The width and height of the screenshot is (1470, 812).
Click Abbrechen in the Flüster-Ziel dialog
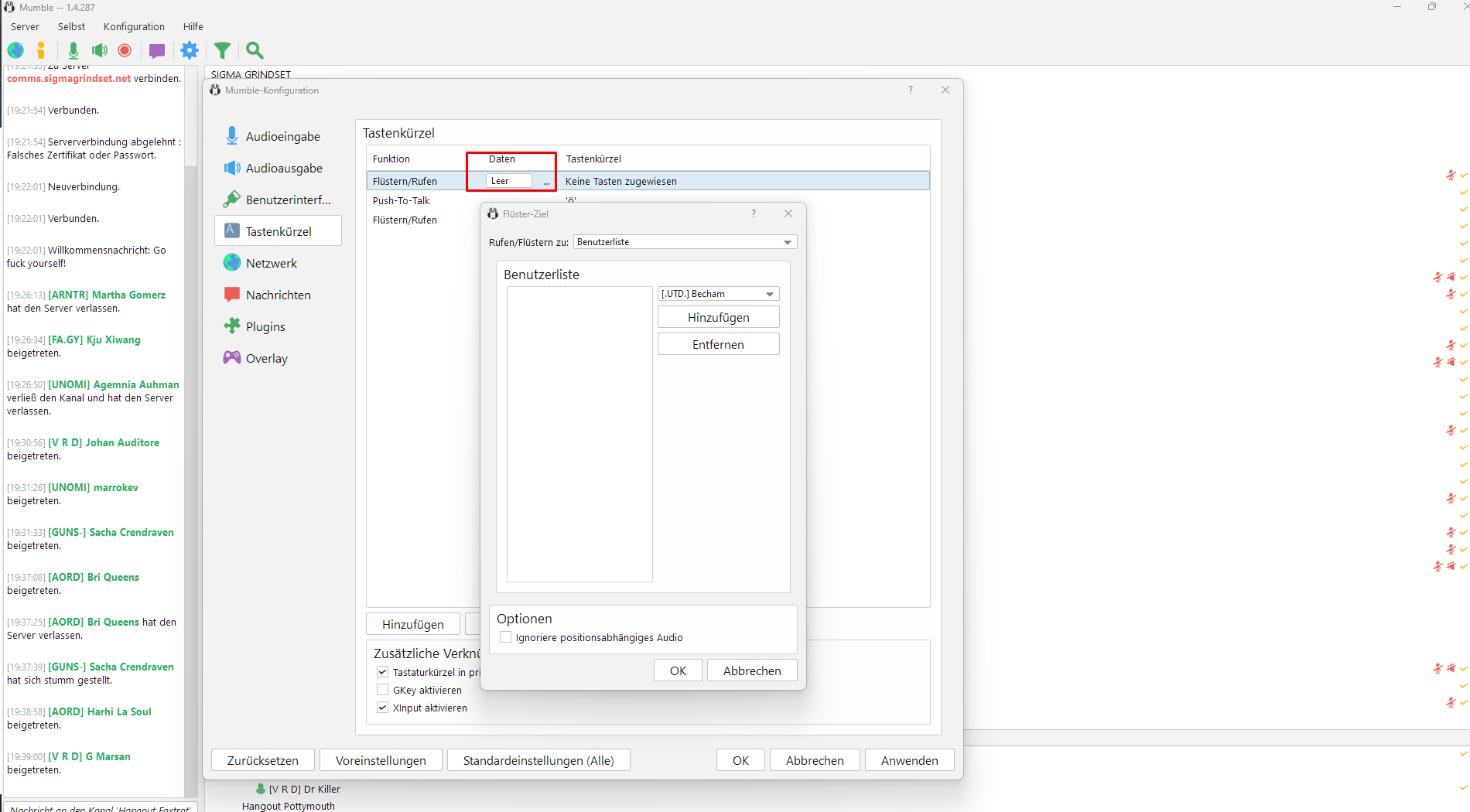click(752, 670)
